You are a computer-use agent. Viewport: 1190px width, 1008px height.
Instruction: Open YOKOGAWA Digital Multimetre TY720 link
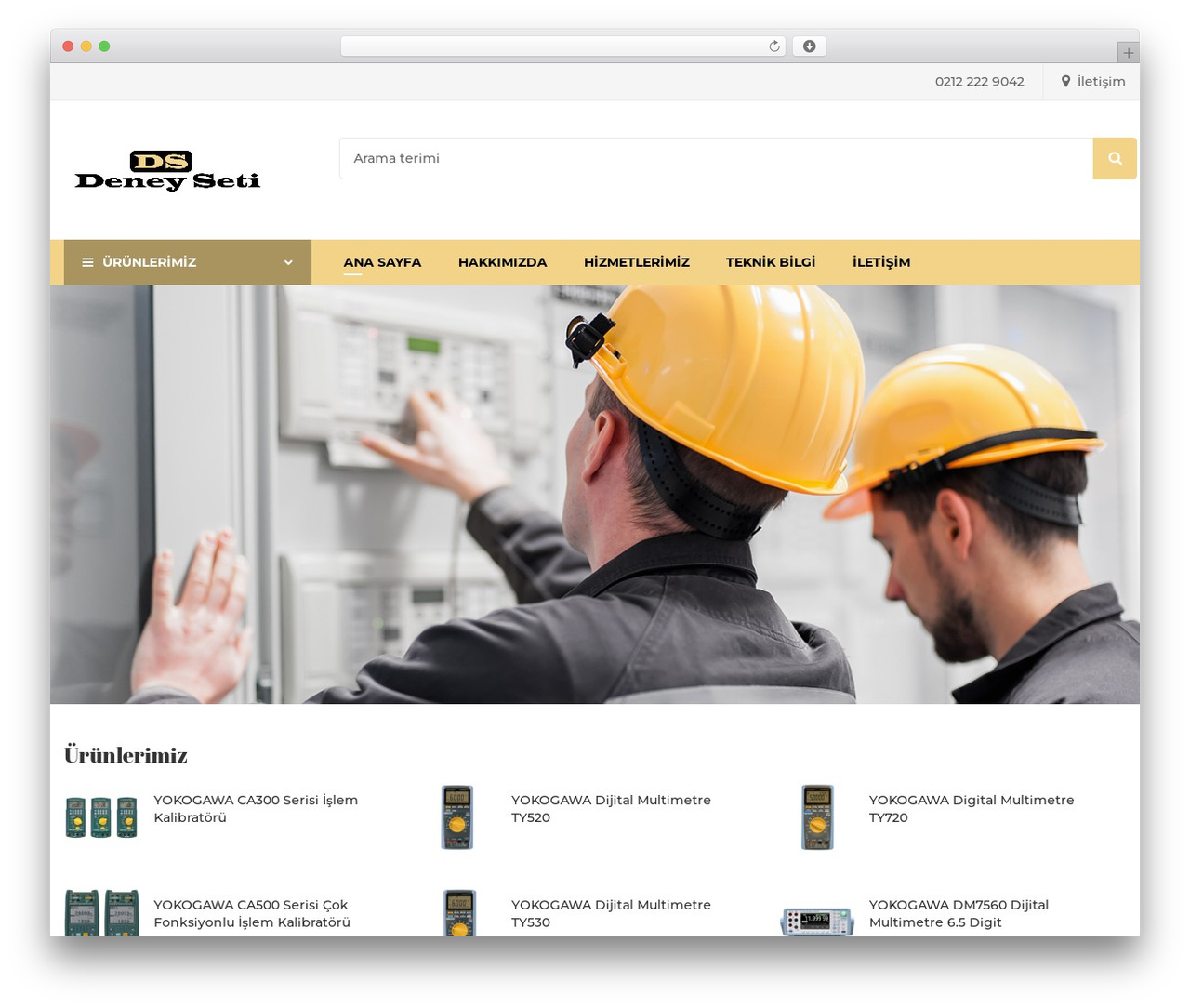pyautogui.click(x=972, y=809)
